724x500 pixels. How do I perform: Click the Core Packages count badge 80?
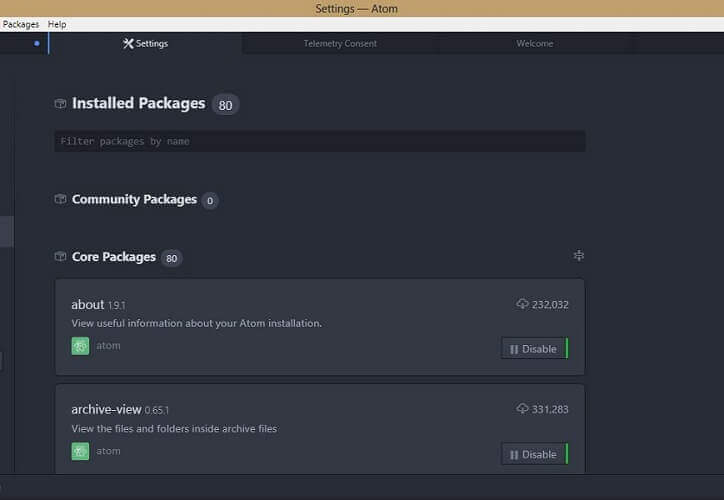tap(171, 258)
